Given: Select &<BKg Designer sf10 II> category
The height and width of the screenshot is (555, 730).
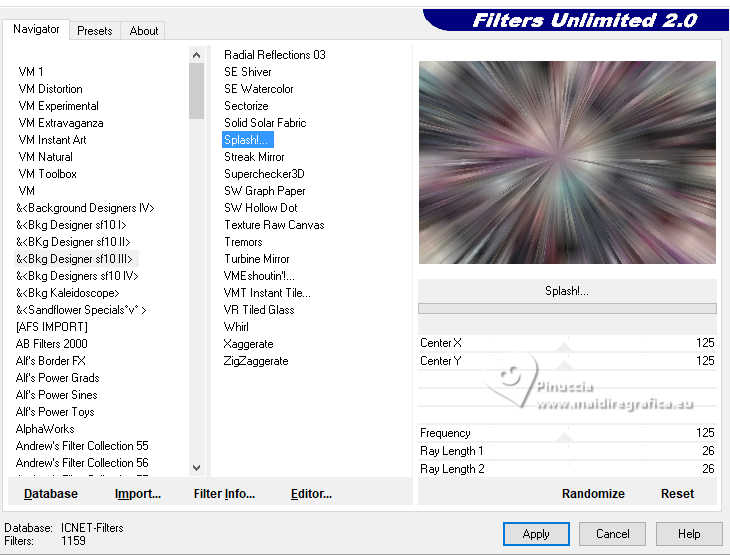Looking at the screenshot, I should [x=73, y=242].
